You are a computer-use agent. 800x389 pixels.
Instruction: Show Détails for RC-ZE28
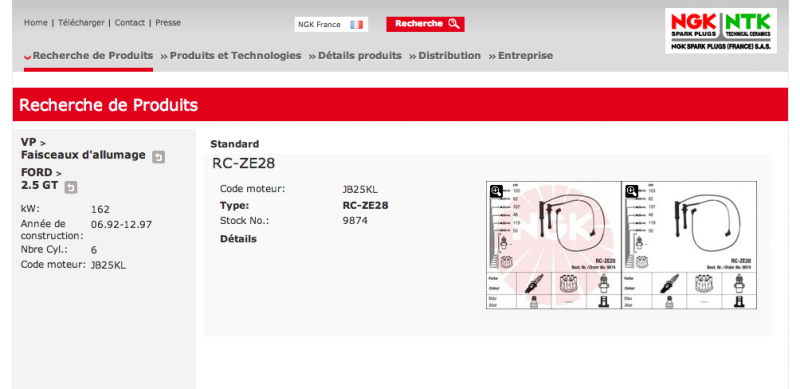pos(238,239)
